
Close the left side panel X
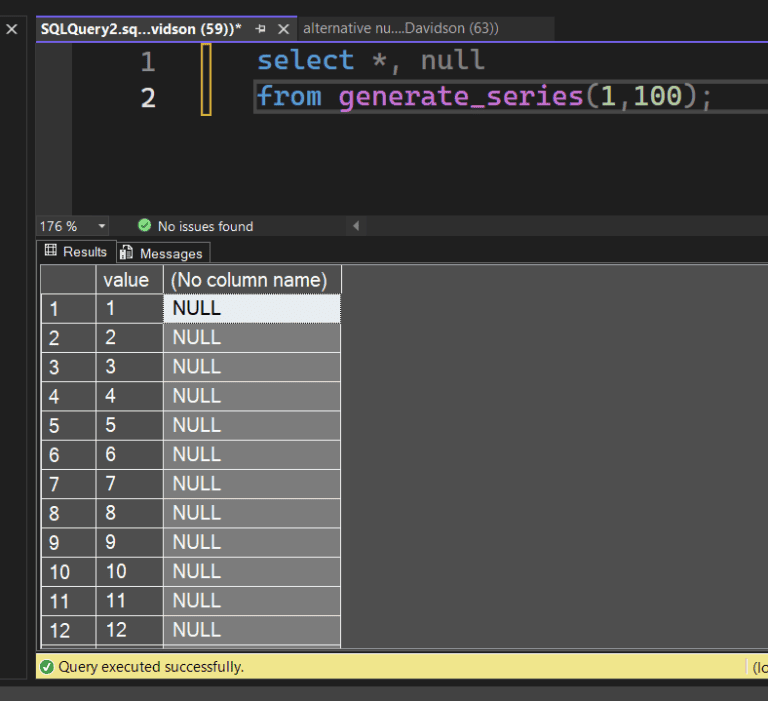[12, 29]
